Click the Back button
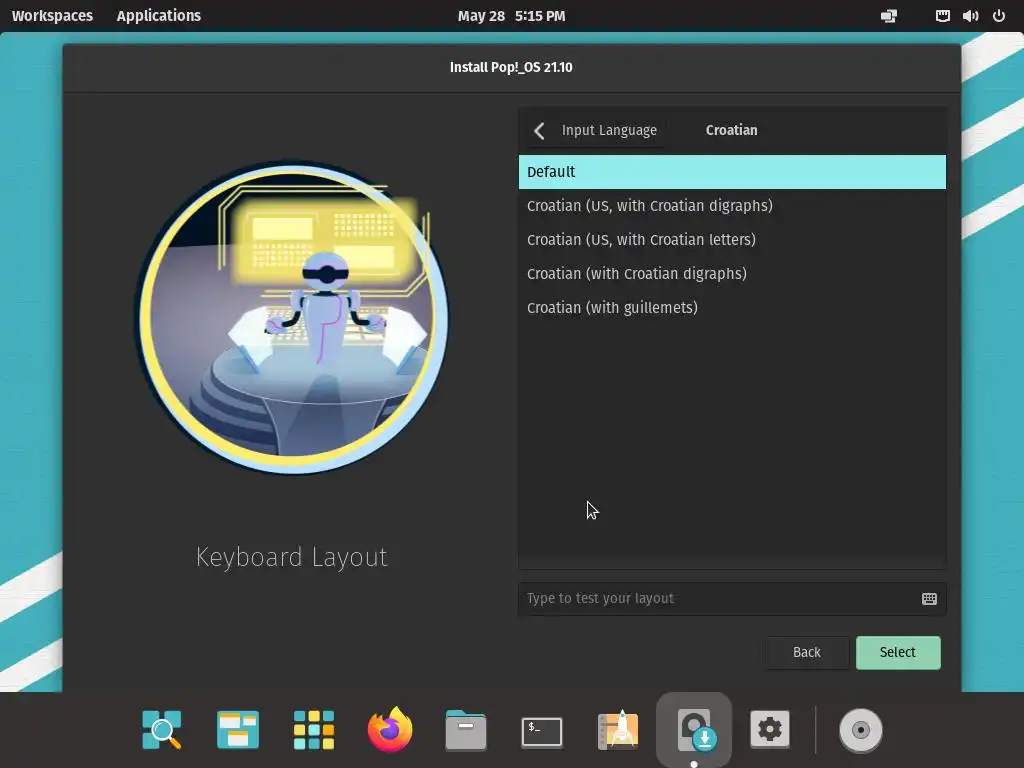The width and height of the screenshot is (1024, 768). click(x=807, y=652)
